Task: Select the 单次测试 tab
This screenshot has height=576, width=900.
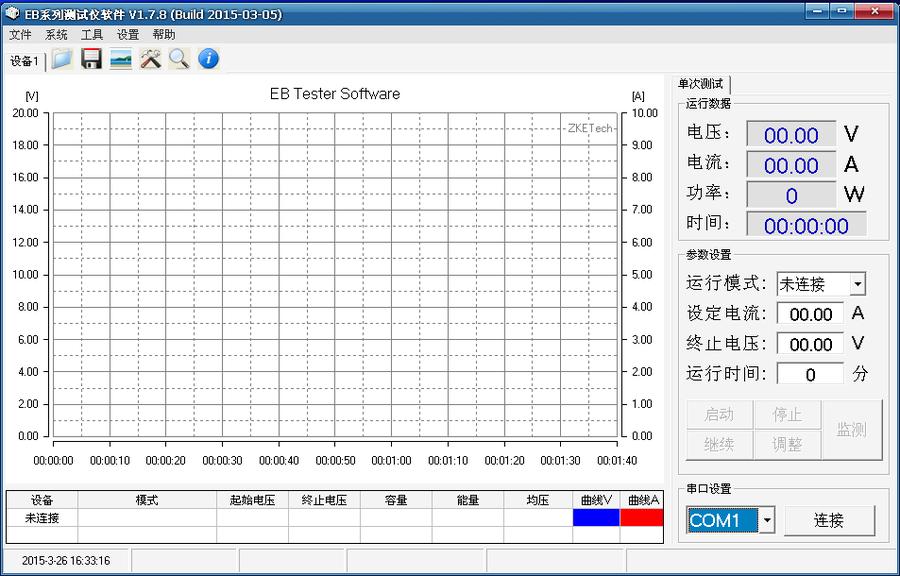Action: coord(701,84)
